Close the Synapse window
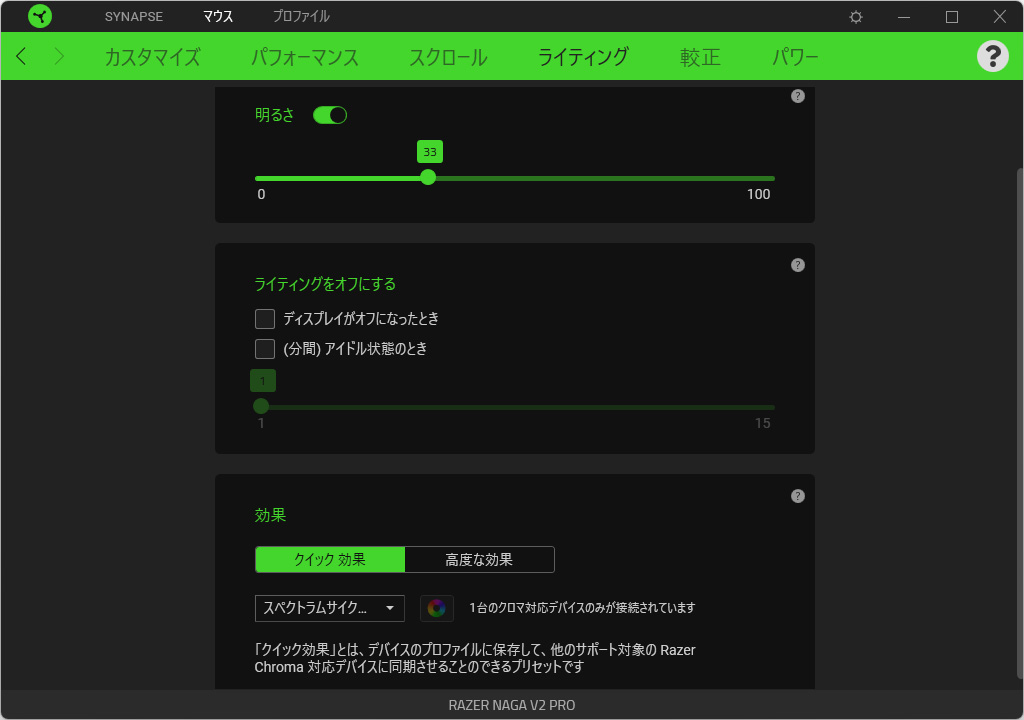The image size is (1024, 720). click(x=999, y=17)
